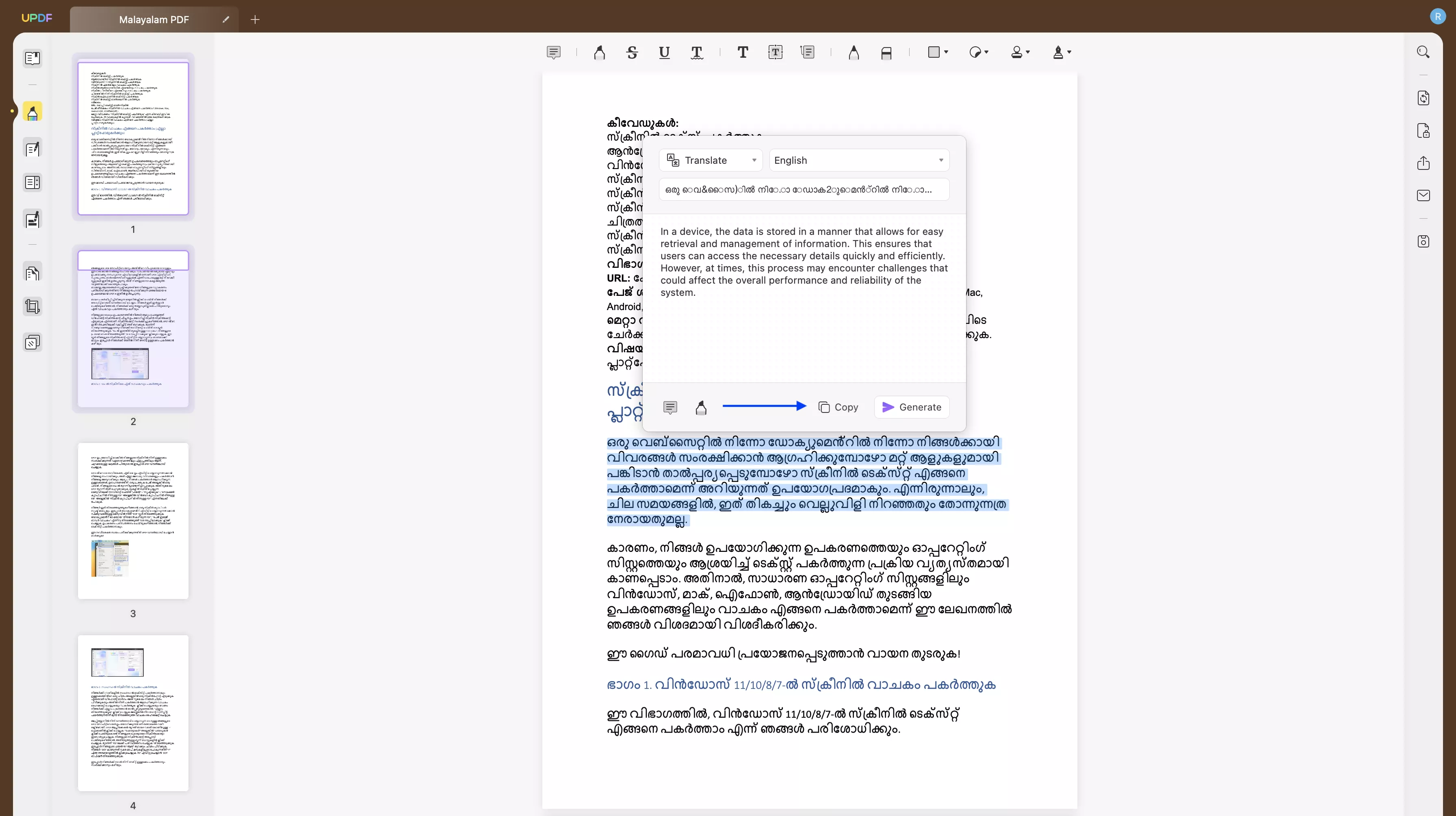Select the Text Box tool
The image size is (1456, 816).
pyautogui.click(x=775, y=52)
